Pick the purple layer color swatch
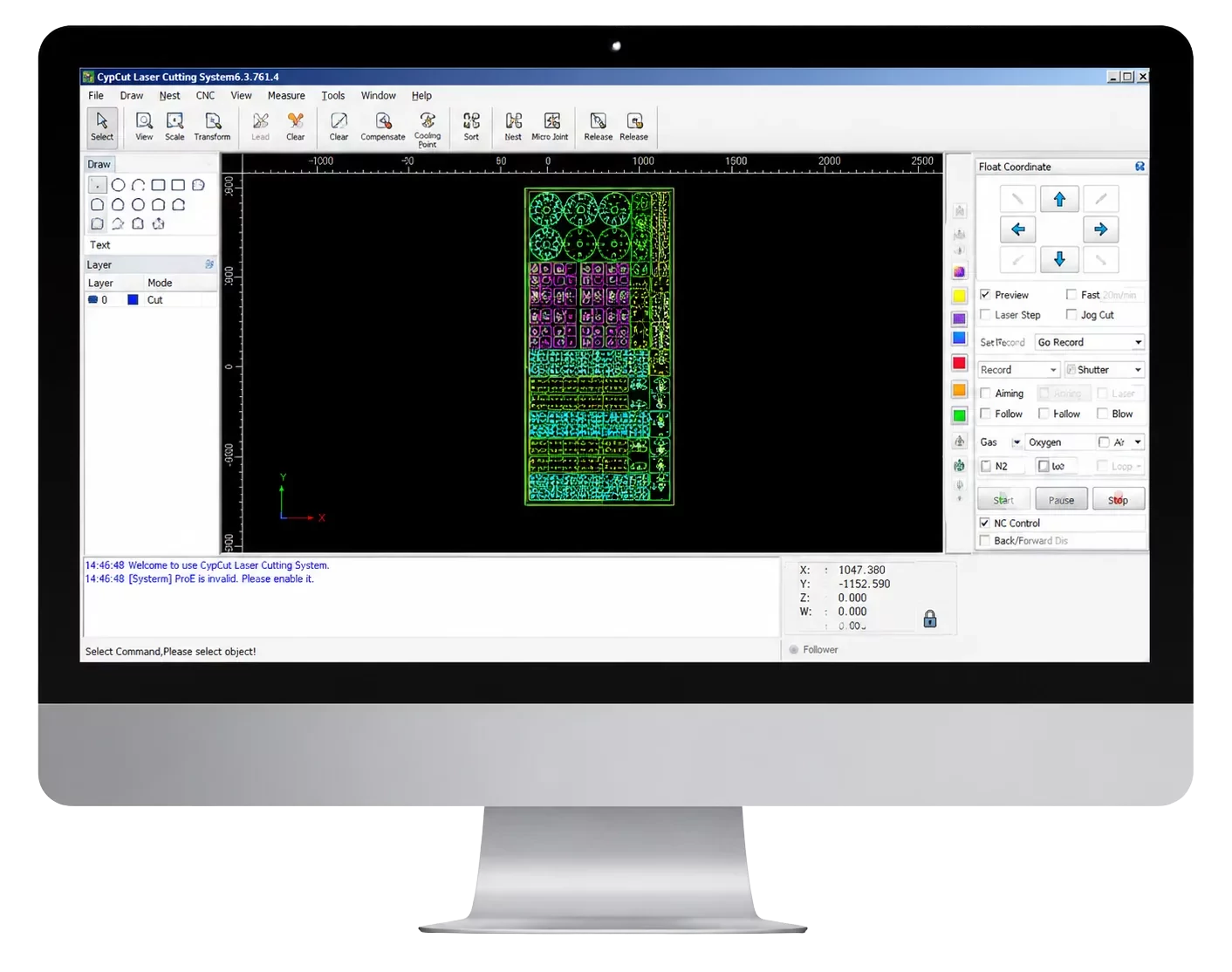Screen dimensions: 1232x972 tap(959, 318)
